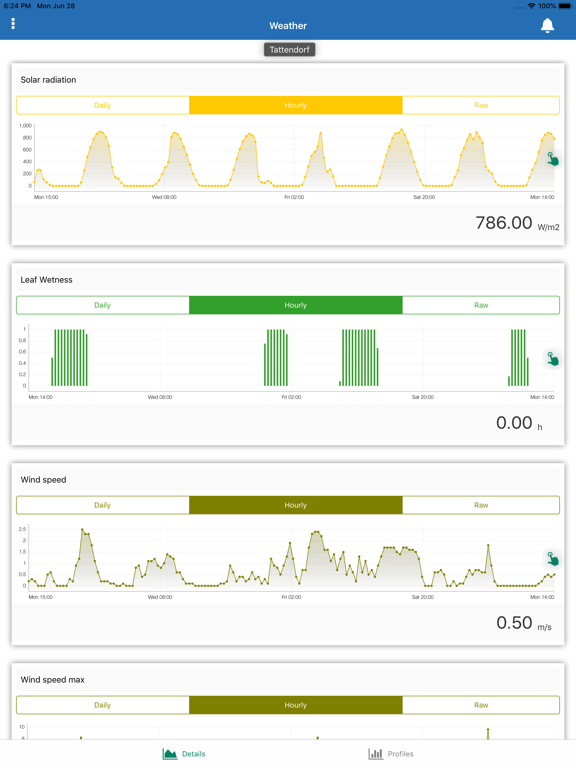Check the Wi-Fi status icon
576x768 pixels.
[x=531, y=6]
